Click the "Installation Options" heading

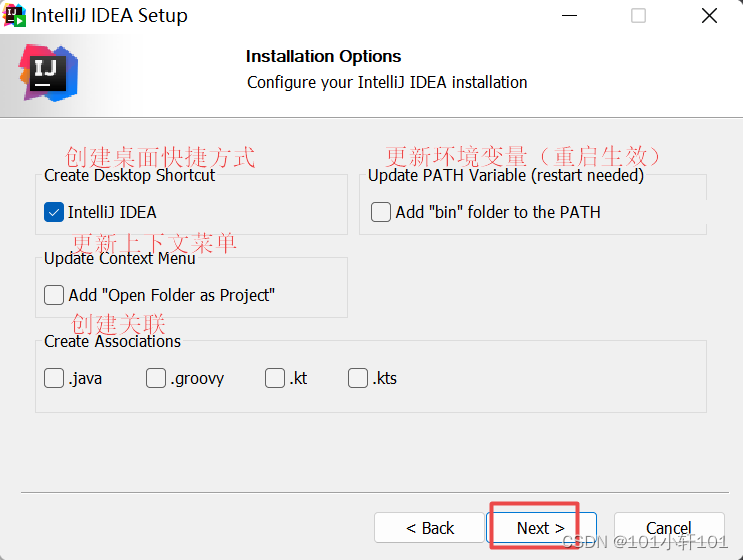(323, 56)
